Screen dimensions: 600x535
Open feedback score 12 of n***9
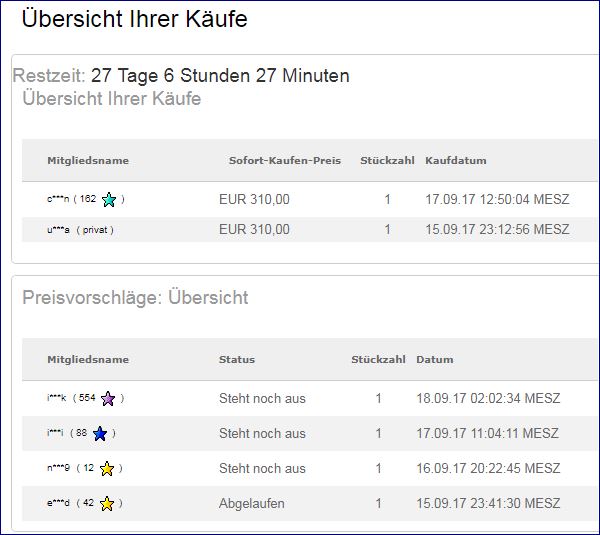pyautogui.click(x=88, y=469)
